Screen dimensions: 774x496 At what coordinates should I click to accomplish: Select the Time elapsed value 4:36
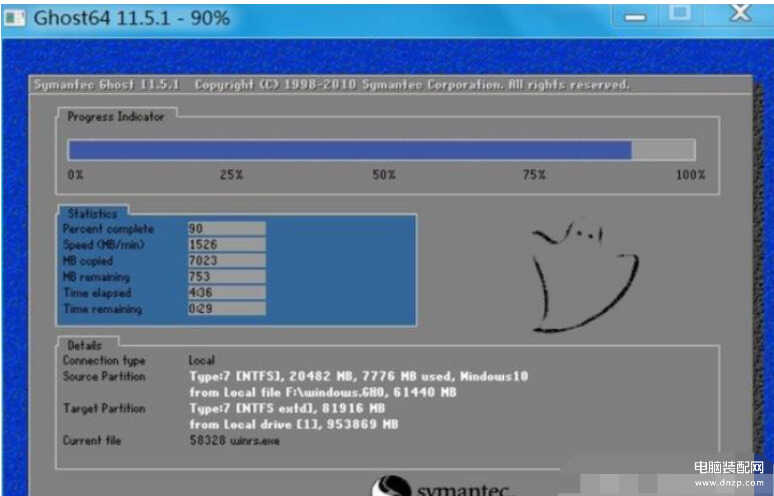coord(227,292)
